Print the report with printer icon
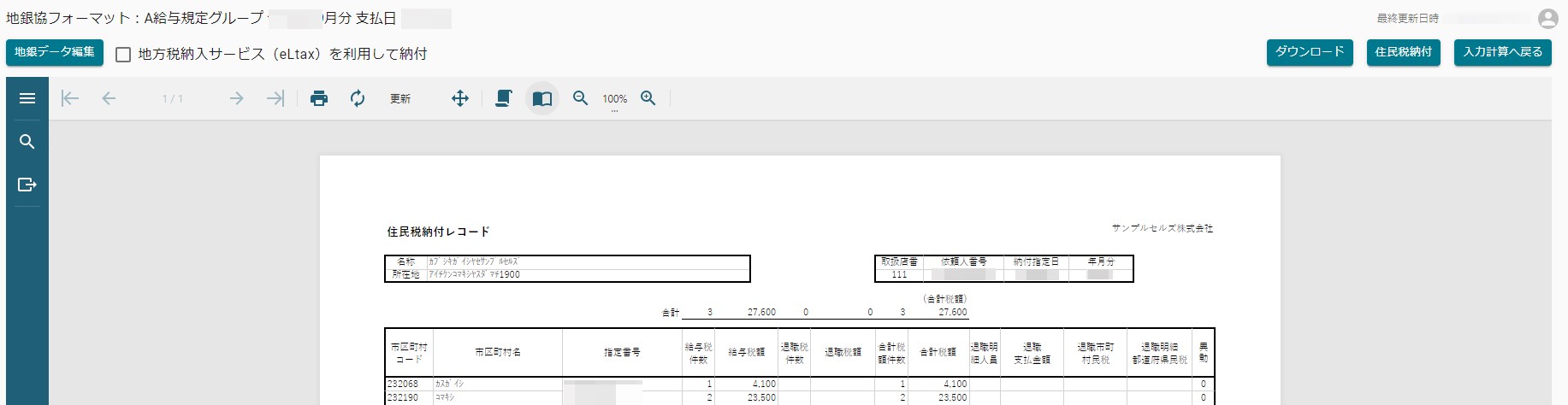Viewport: 1568px width, 405px height. pyautogui.click(x=319, y=98)
